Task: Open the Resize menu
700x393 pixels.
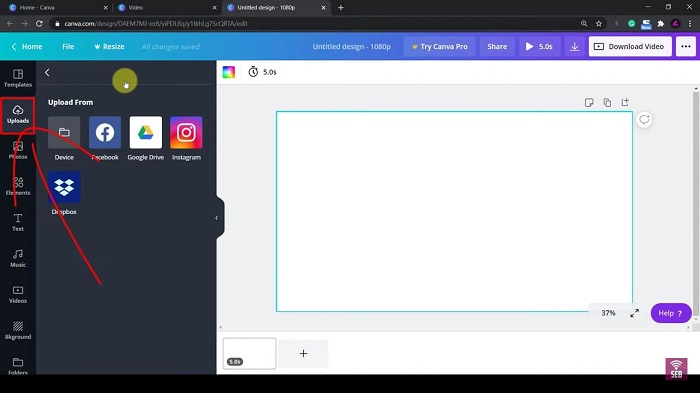Action: click(x=109, y=46)
